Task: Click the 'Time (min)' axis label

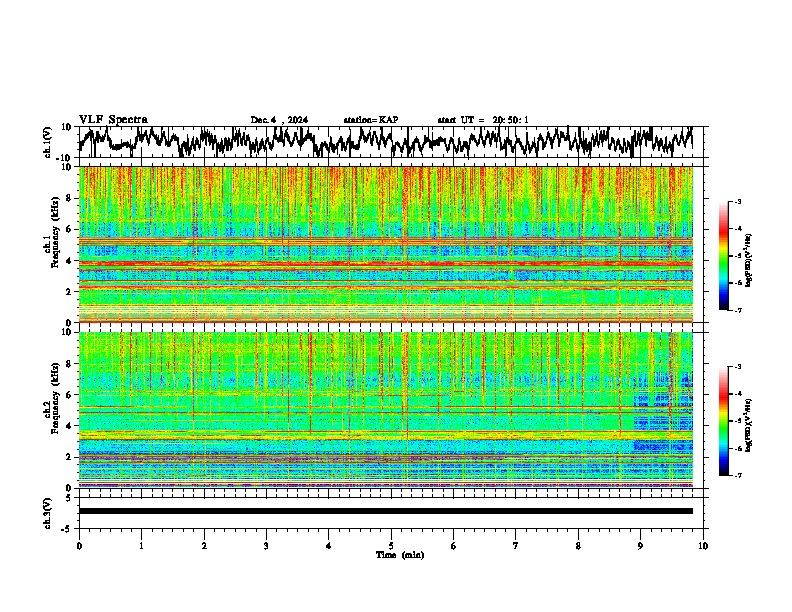Action: pos(400,555)
